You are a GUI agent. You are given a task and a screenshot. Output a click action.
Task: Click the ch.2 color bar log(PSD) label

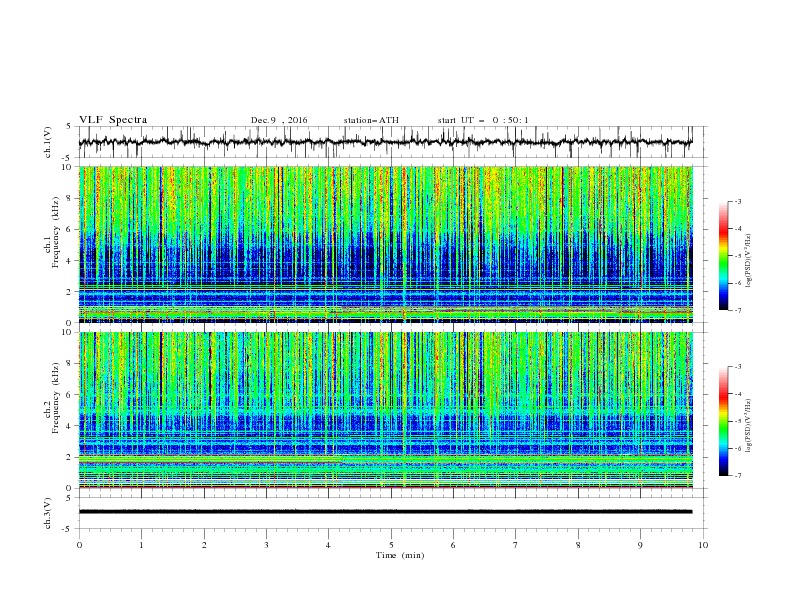click(x=749, y=426)
